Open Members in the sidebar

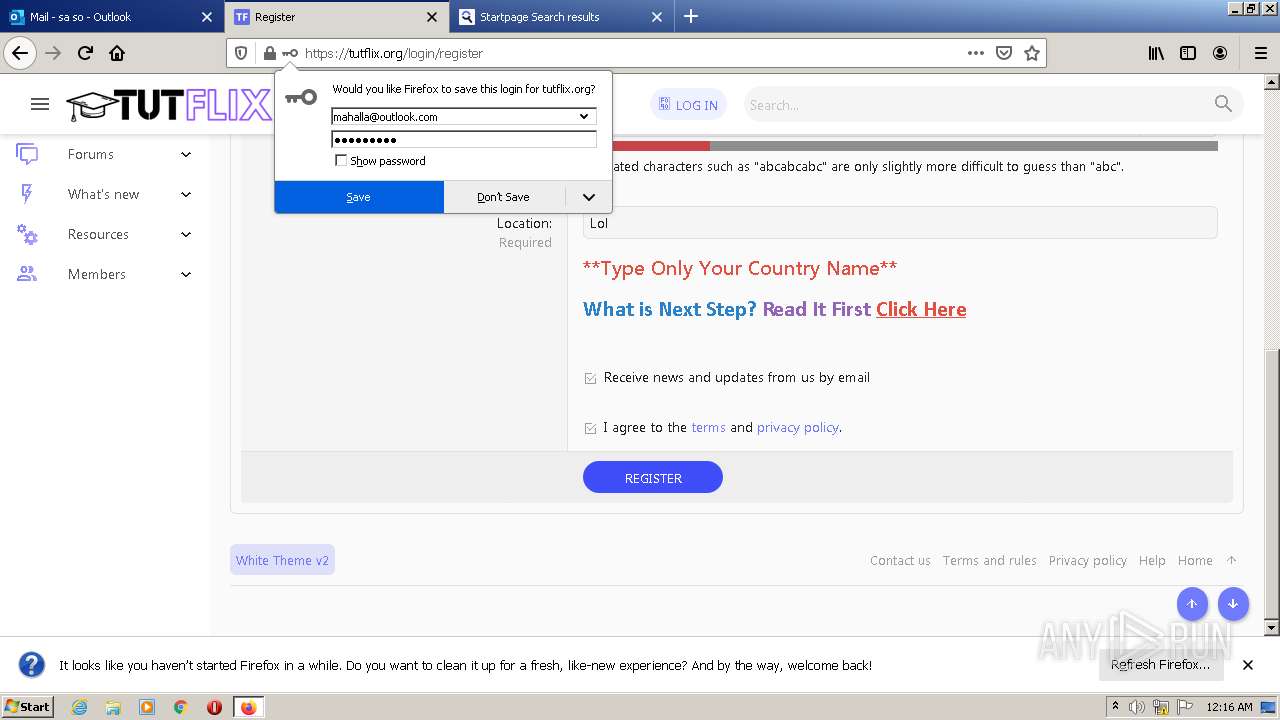coord(97,274)
